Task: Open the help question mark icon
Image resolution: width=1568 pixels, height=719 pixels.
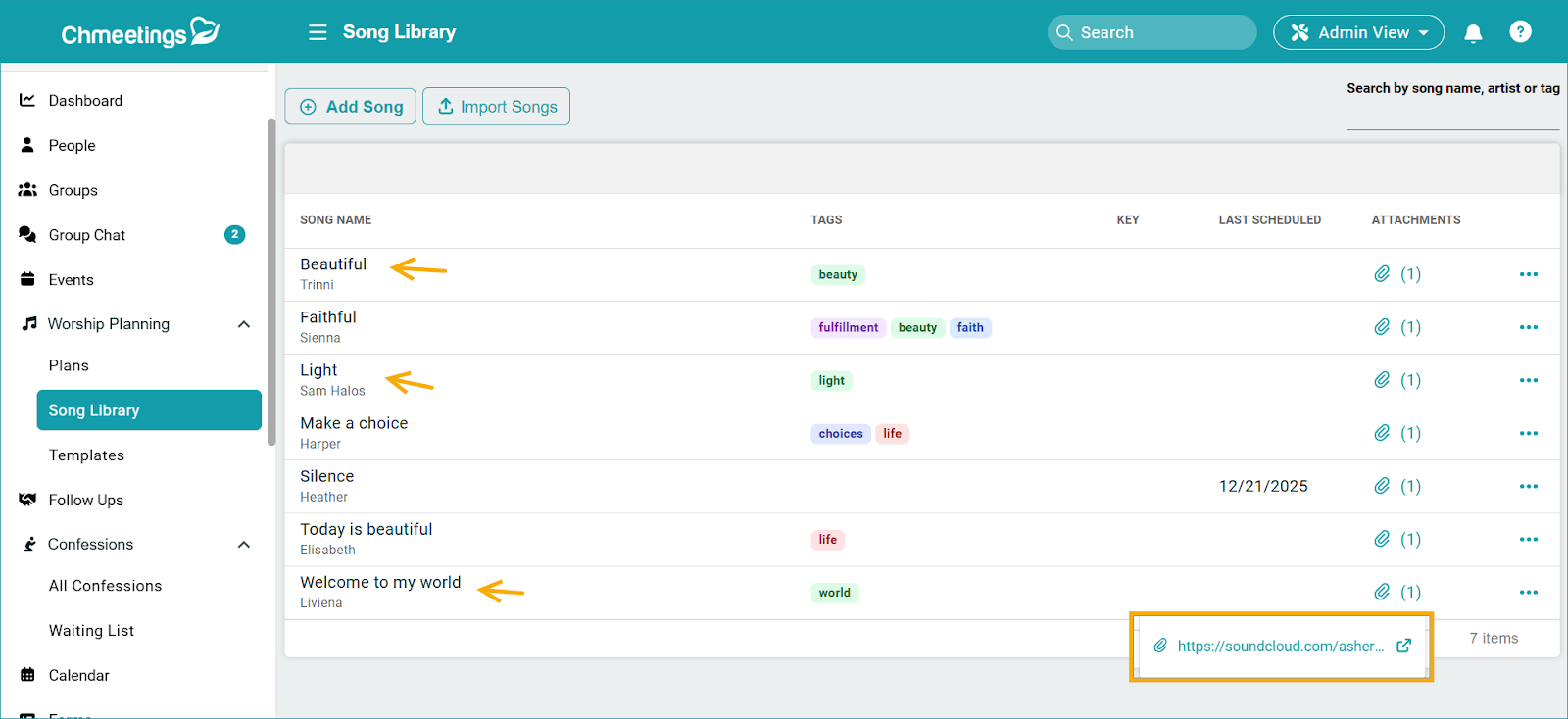Action: click(1520, 32)
